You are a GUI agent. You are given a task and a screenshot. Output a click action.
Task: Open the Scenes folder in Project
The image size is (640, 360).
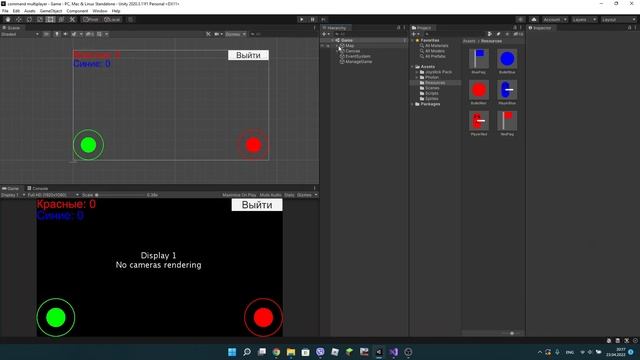coord(432,88)
